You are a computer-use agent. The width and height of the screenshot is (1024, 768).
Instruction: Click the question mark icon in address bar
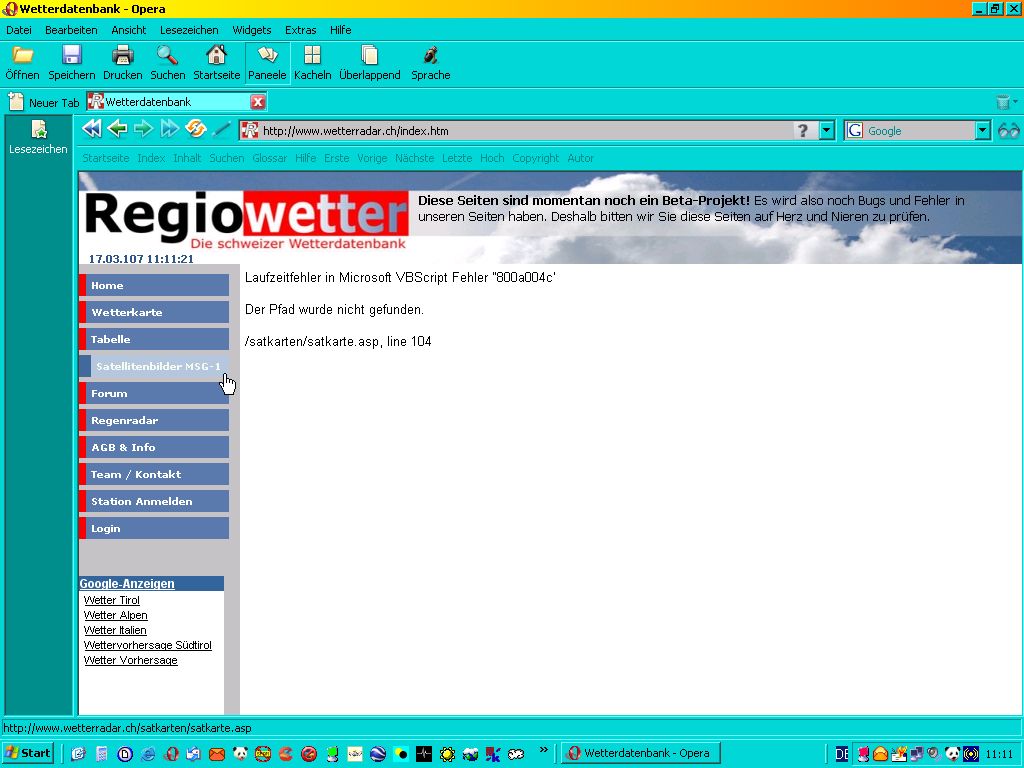803,131
